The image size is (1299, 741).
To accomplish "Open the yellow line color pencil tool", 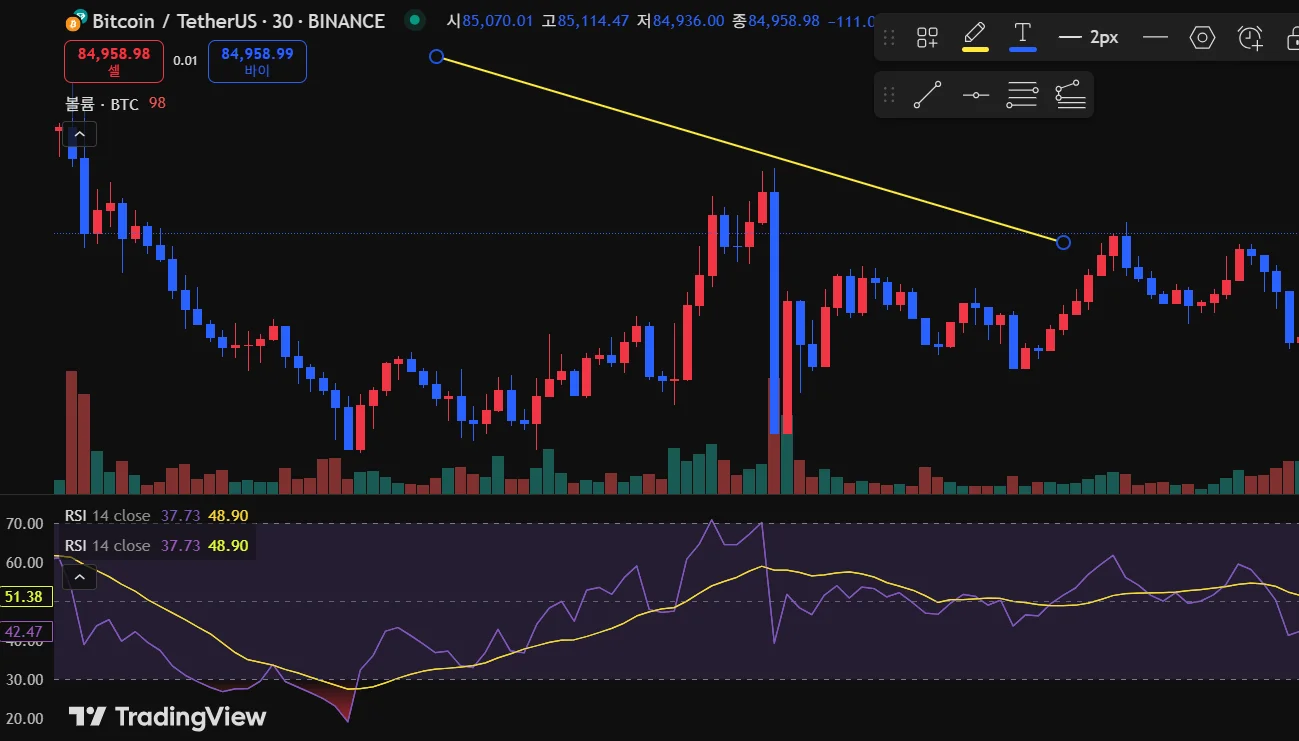I will [975, 37].
